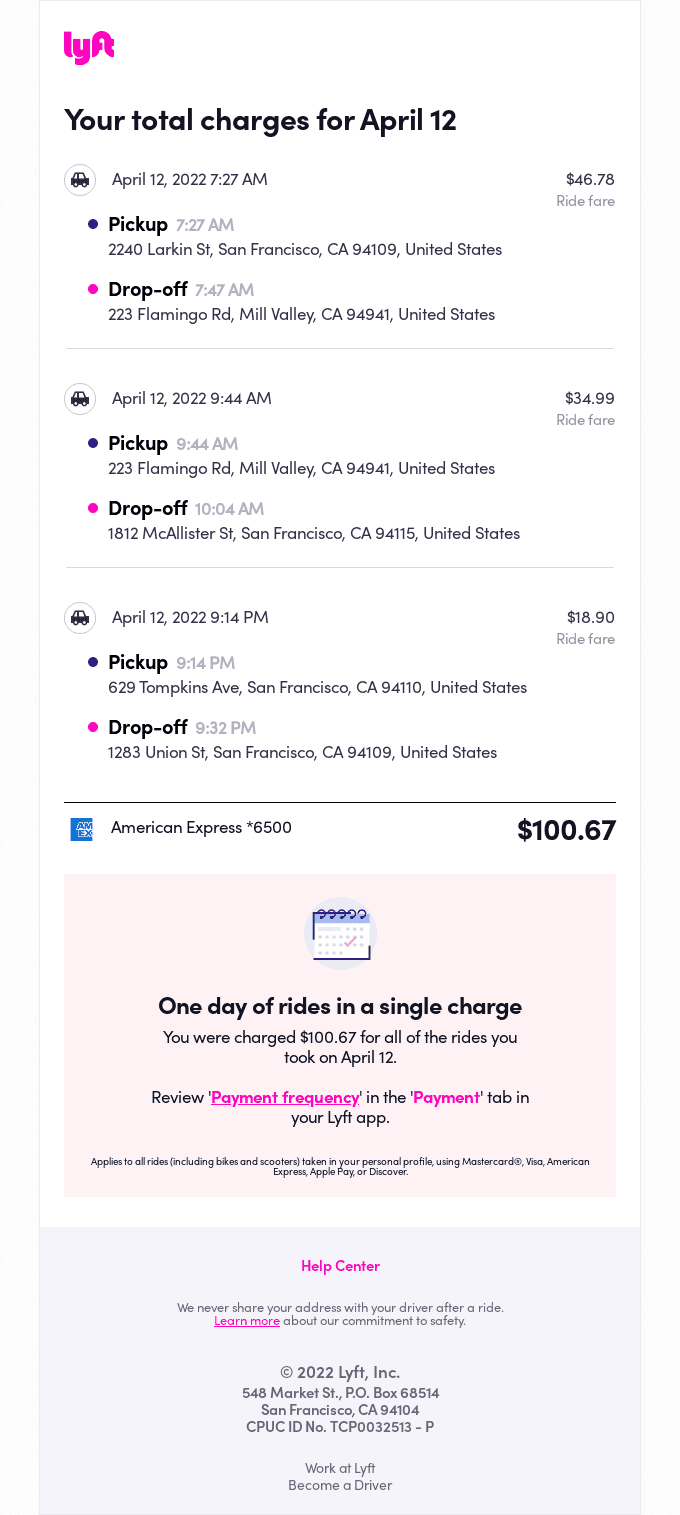680x1515 pixels.
Task: Open the Work at Lyft link
Action: (340, 1468)
